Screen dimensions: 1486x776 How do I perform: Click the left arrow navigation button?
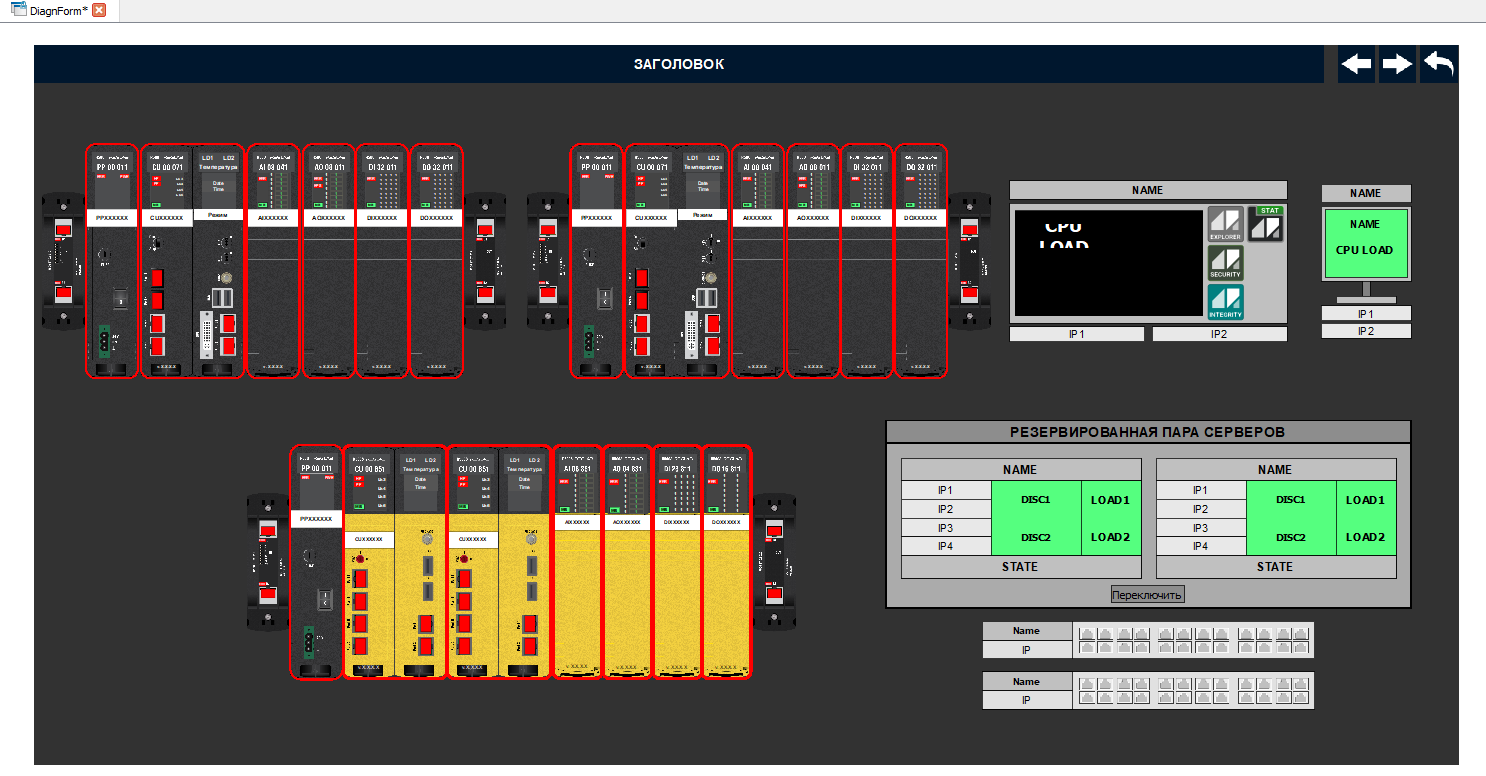point(1356,65)
